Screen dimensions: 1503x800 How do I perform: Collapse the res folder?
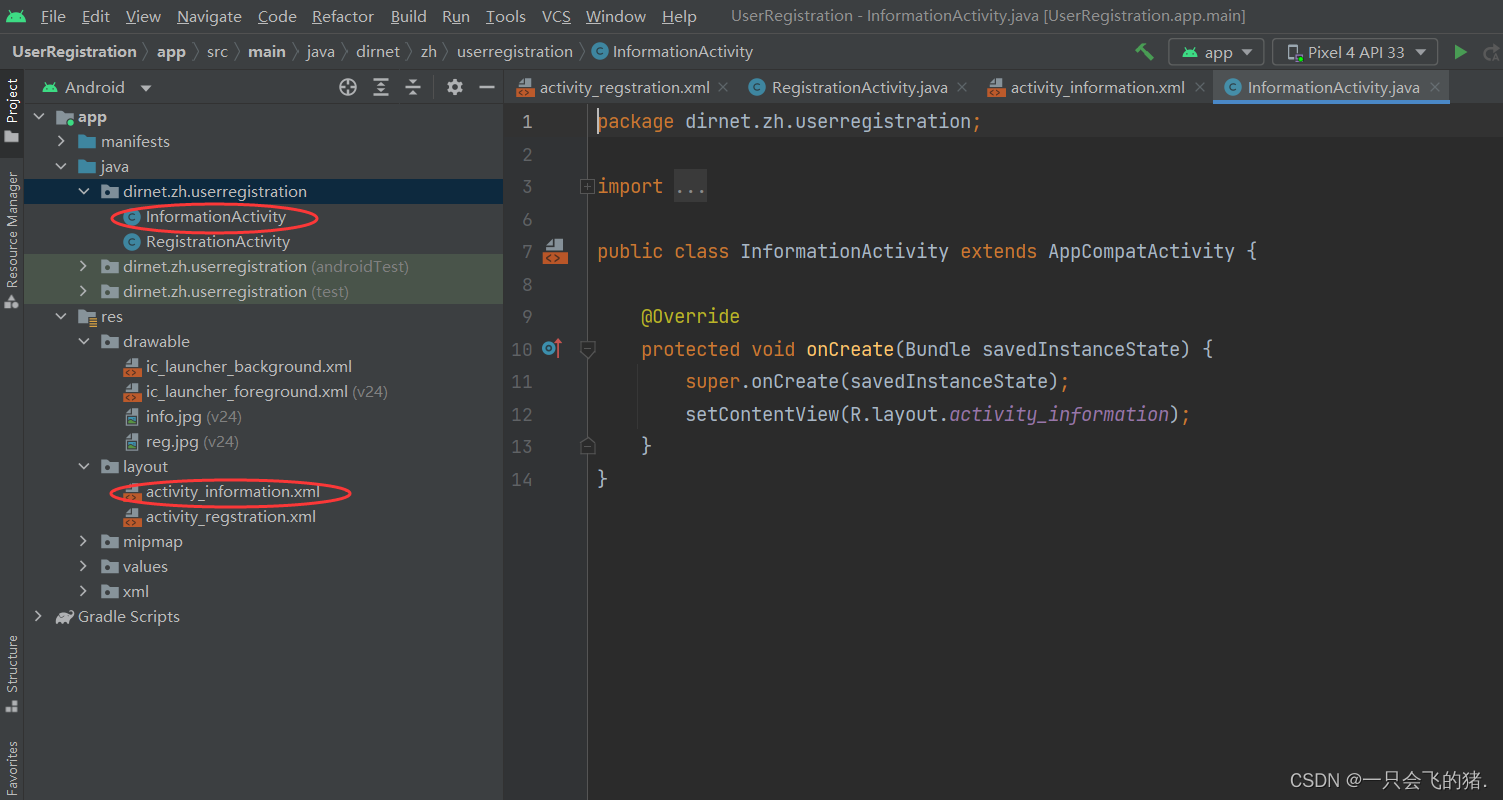pyautogui.click(x=62, y=317)
